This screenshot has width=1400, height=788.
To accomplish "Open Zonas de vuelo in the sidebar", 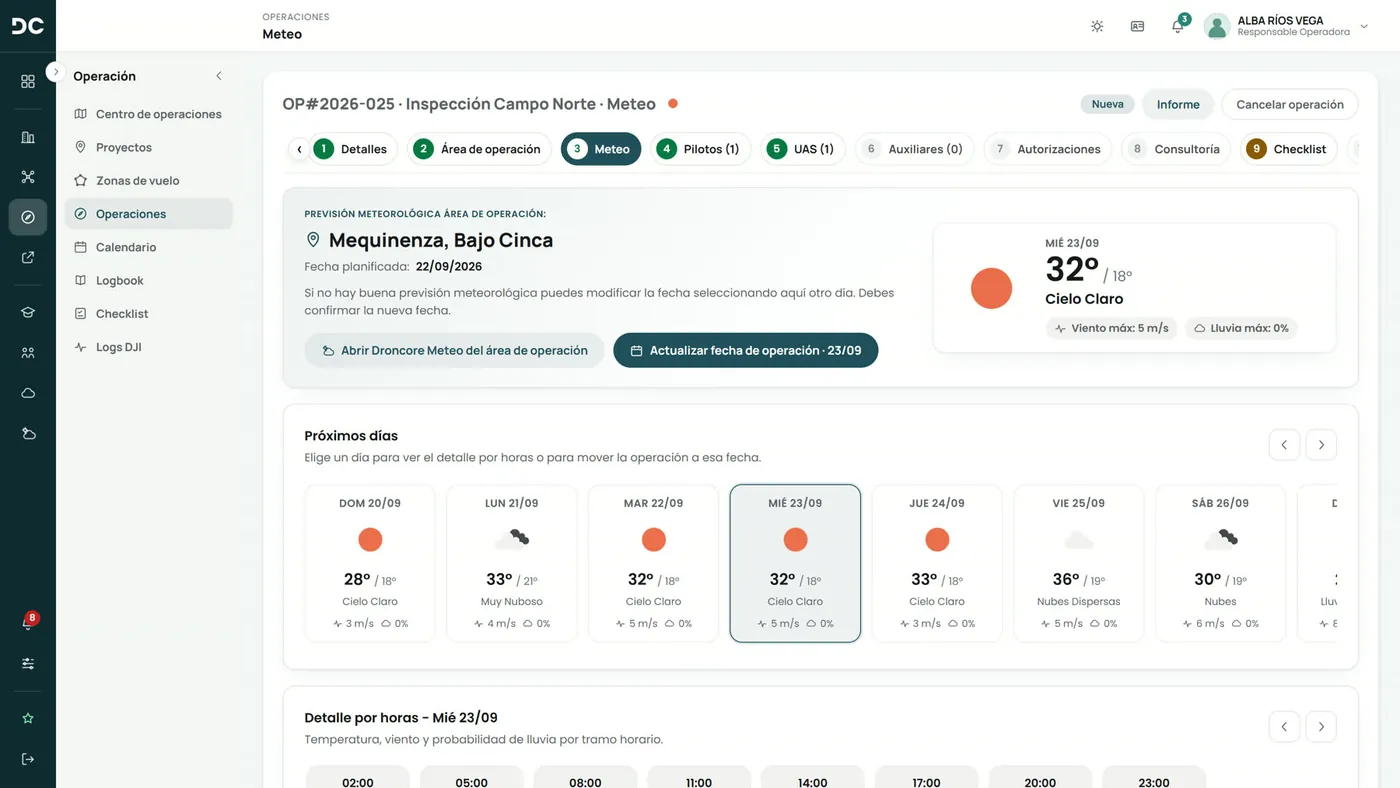I will coord(149,181).
